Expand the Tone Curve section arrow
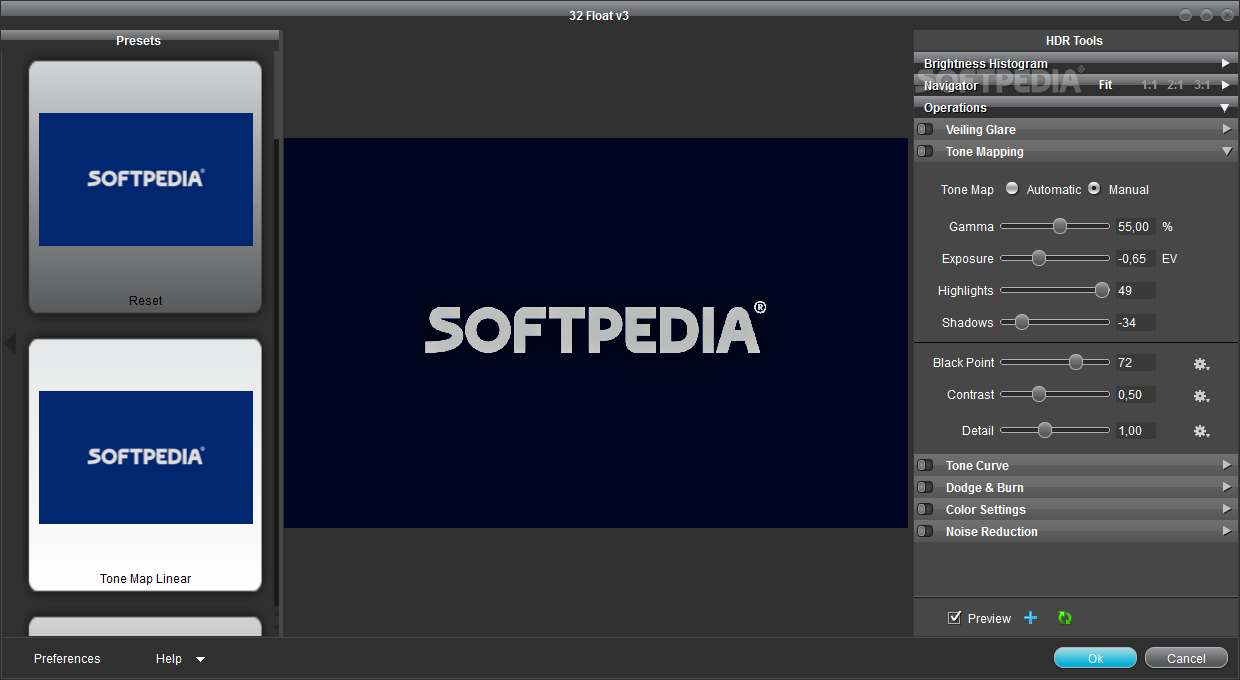 click(1226, 465)
